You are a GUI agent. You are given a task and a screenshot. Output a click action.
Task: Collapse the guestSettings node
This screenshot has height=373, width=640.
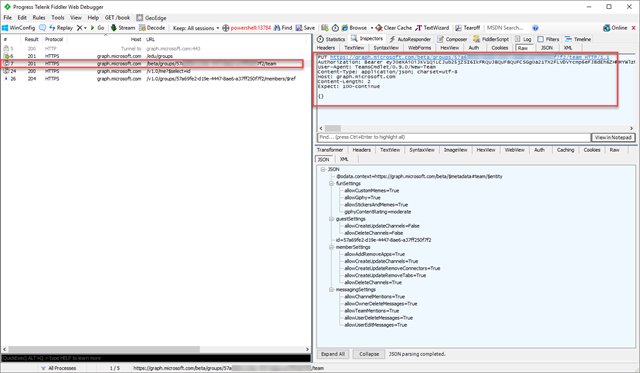pos(331,219)
